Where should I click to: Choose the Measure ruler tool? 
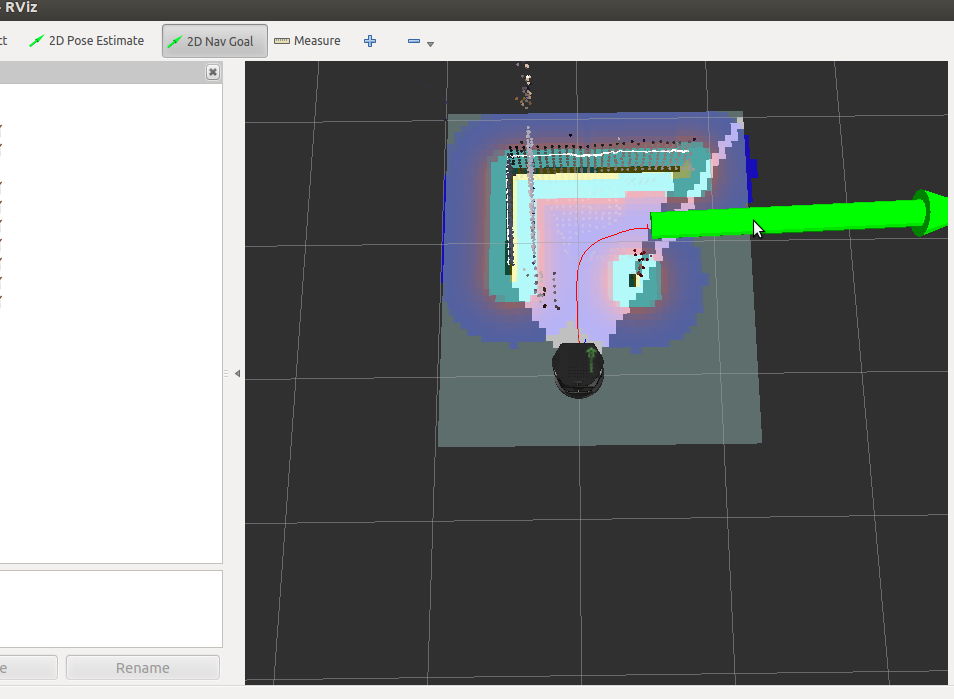(x=307, y=41)
